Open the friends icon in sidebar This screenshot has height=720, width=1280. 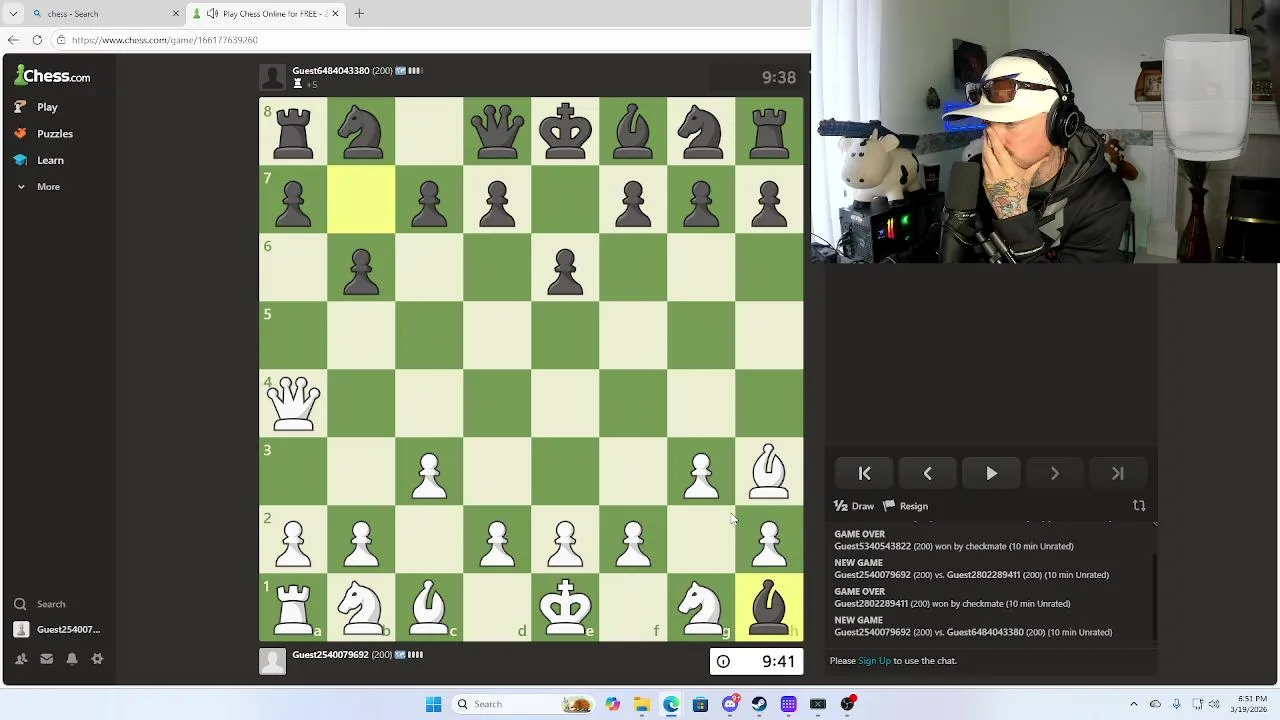pyautogui.click(x=21, y=658)
